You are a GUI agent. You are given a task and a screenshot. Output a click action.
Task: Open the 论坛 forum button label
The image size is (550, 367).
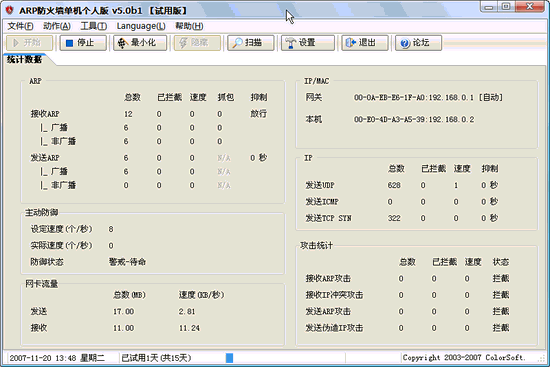421,43
